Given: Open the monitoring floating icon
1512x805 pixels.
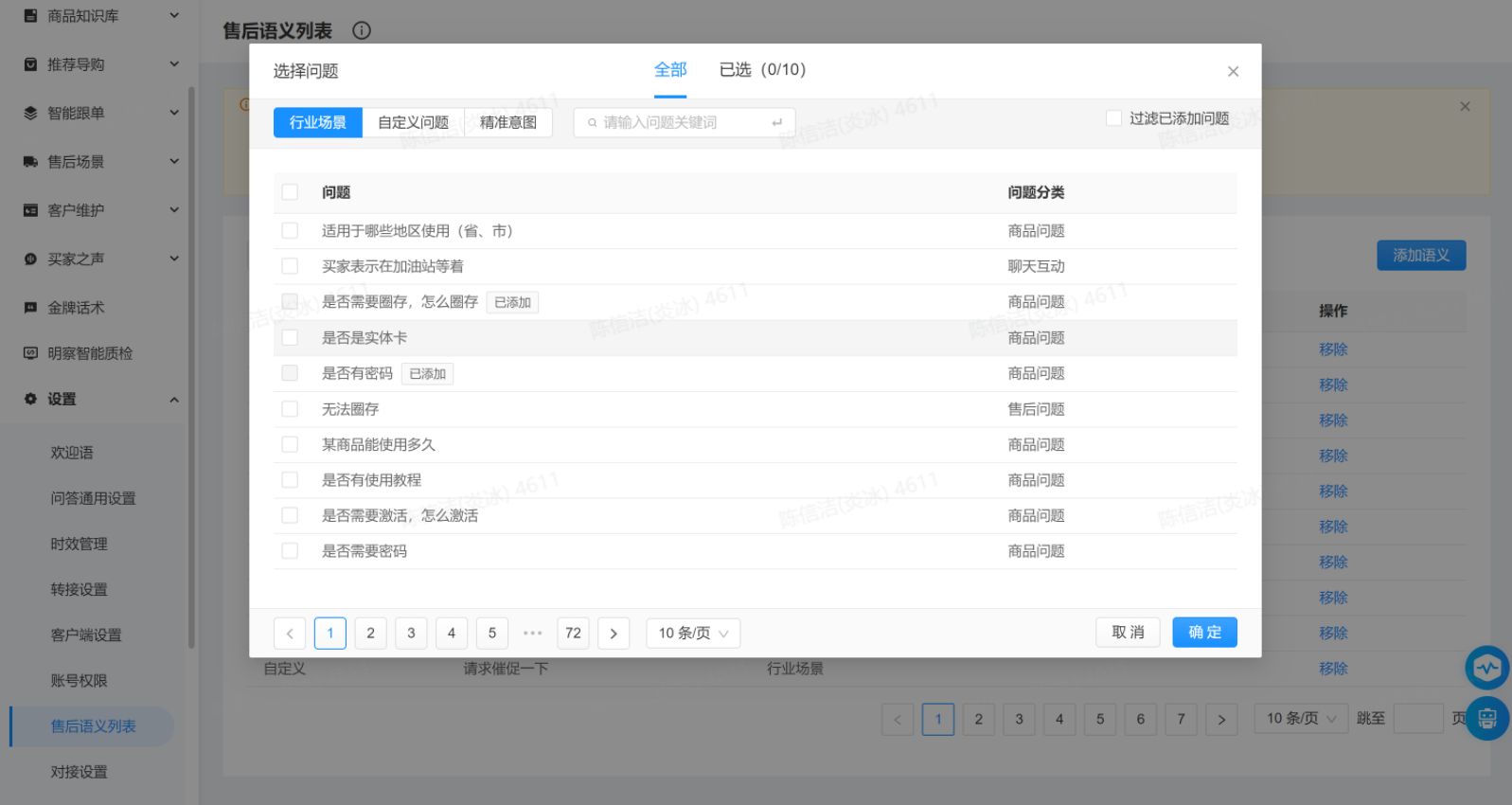Looking at the screenshot, I should coord(1486,668).
